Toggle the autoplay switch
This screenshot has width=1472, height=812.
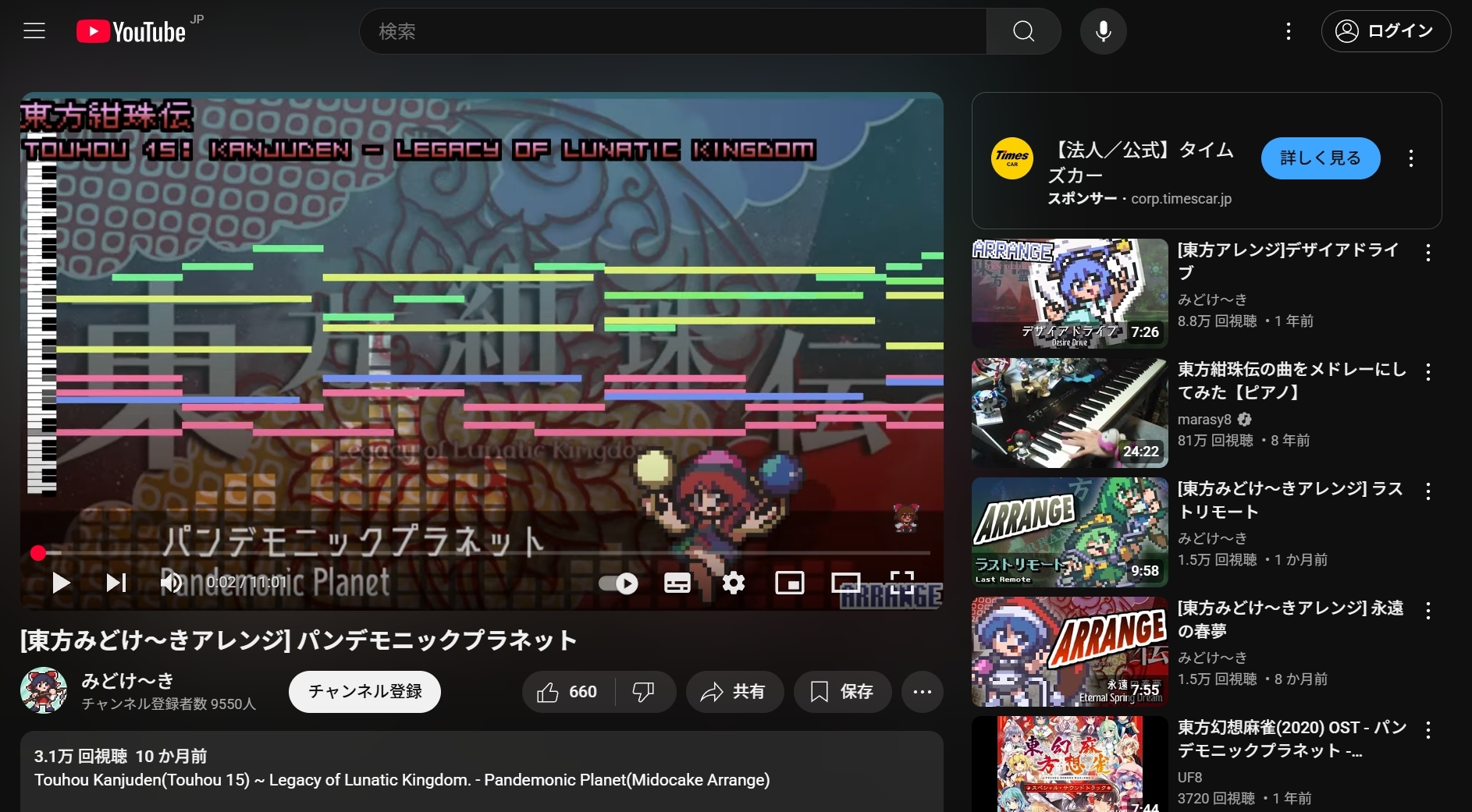618,583
